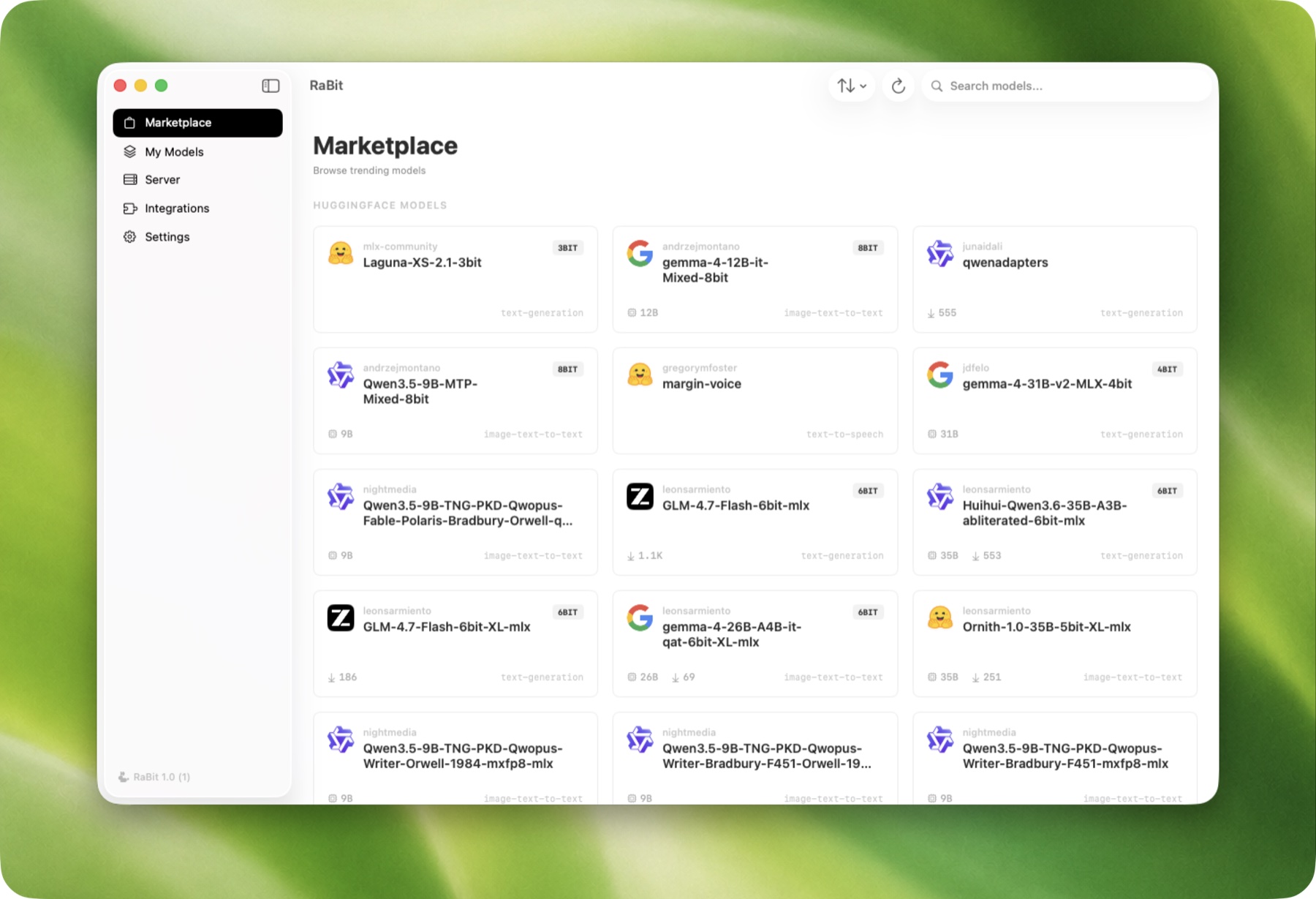
Task: Click the Z icon on GLM-4.7-Flash-6bit-mlx
Action: pyautogui.click(x=640, y=496)
